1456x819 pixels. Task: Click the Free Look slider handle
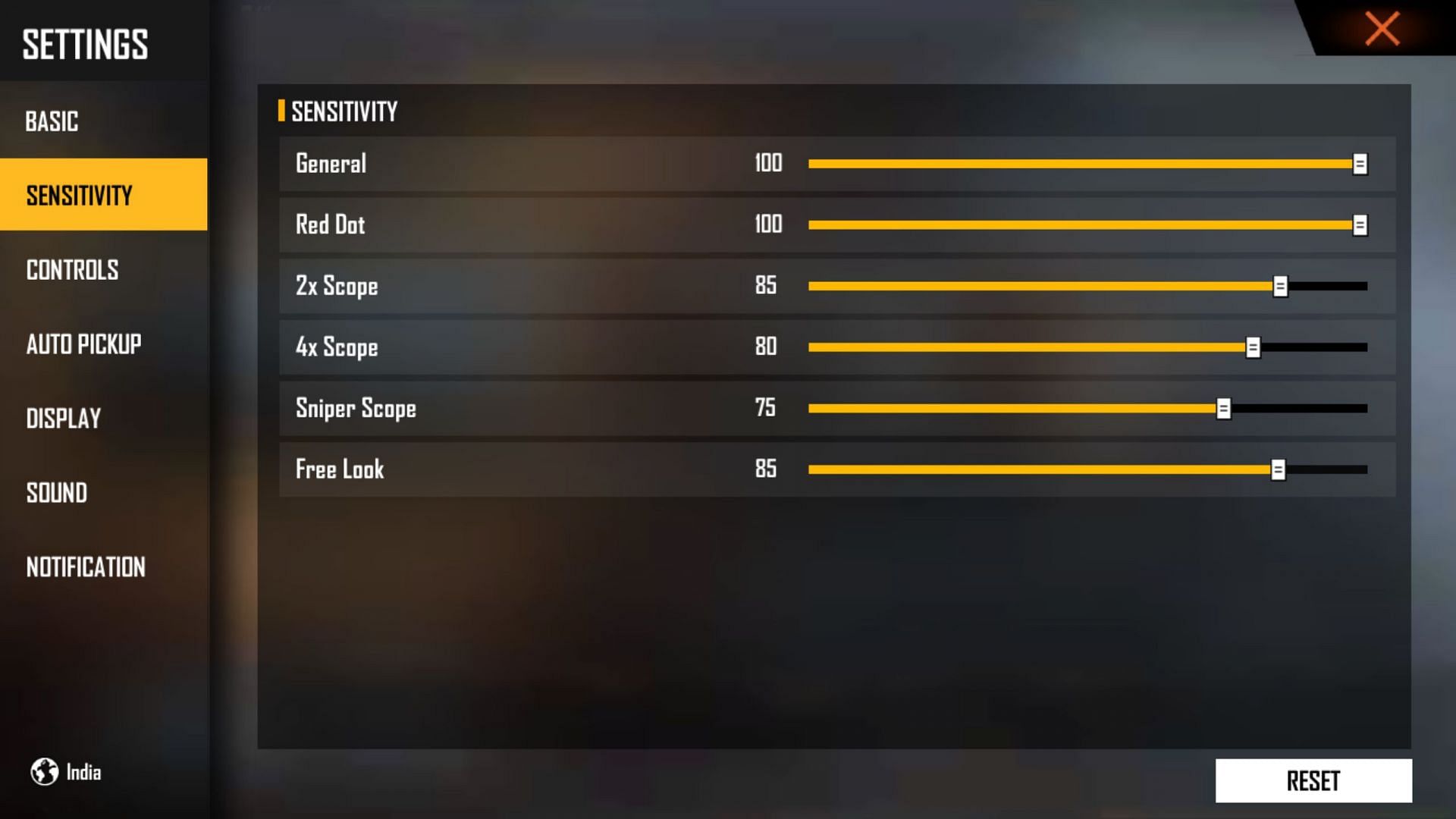(1280, 468)
